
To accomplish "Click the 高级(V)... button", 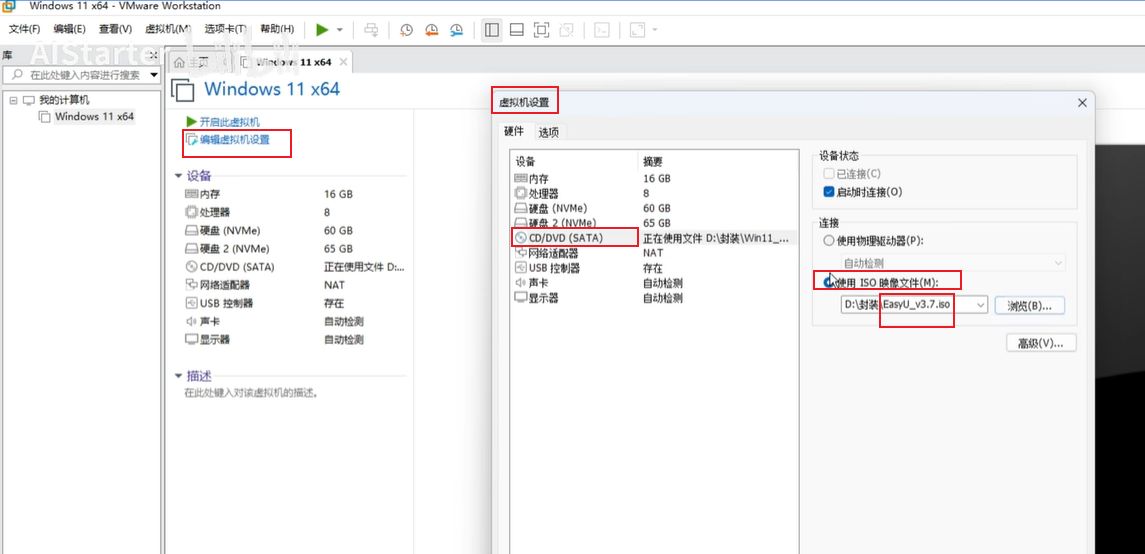I will (x=1040, y=343).
